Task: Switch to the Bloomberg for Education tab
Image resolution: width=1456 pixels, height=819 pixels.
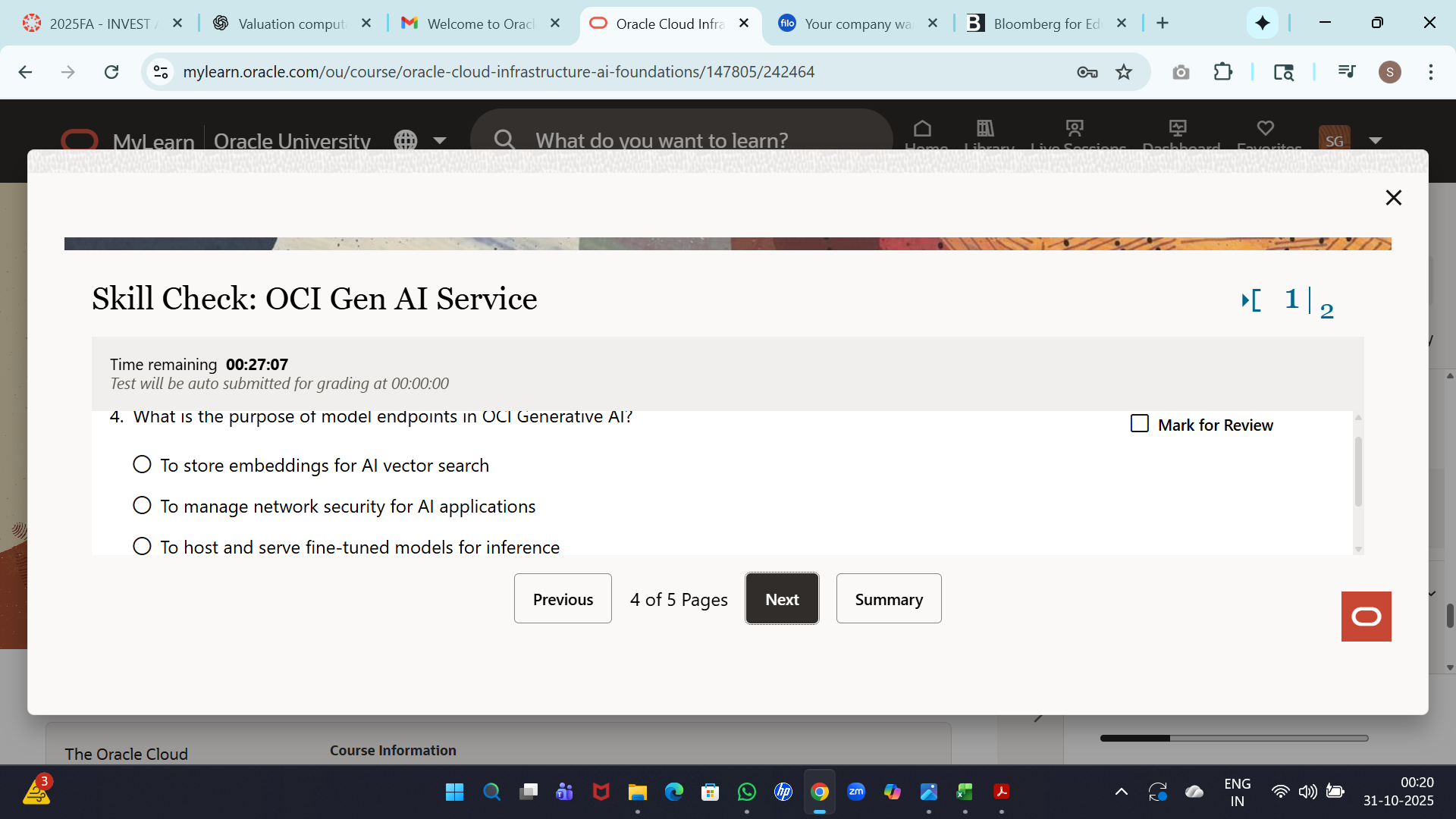Action: tap(1039, 24)
